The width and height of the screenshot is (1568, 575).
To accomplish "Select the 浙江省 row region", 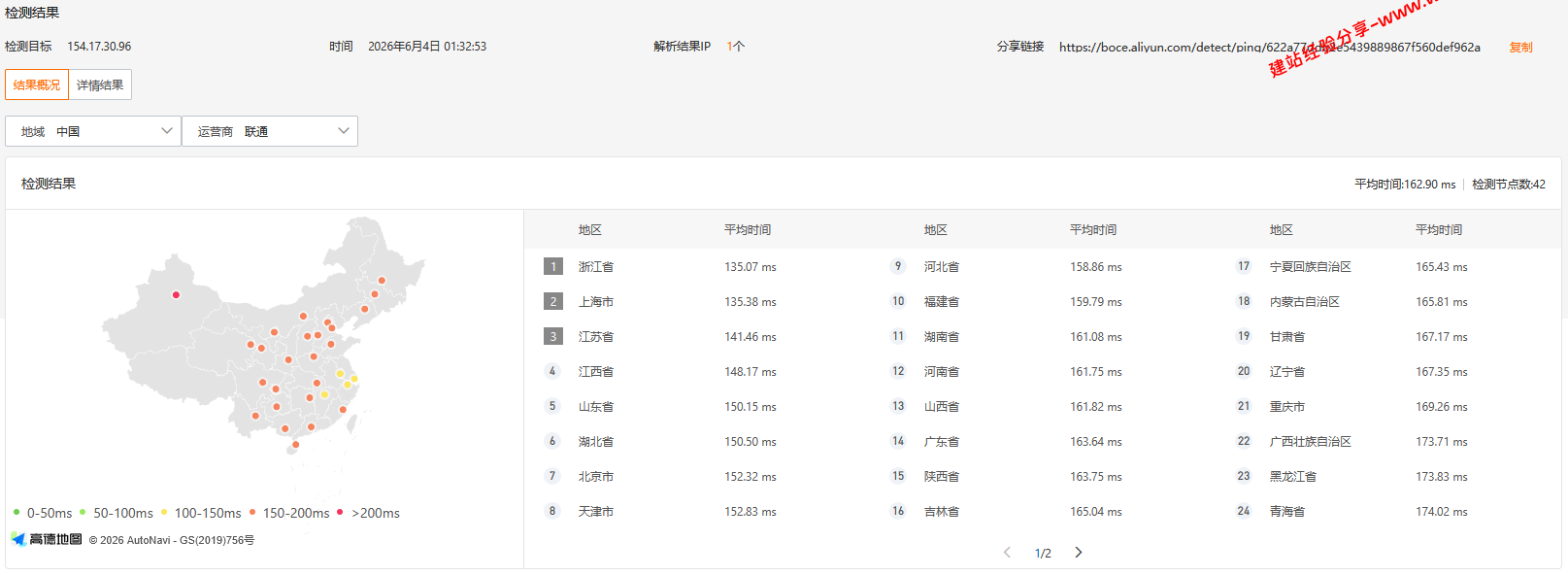I will [596, 266].
